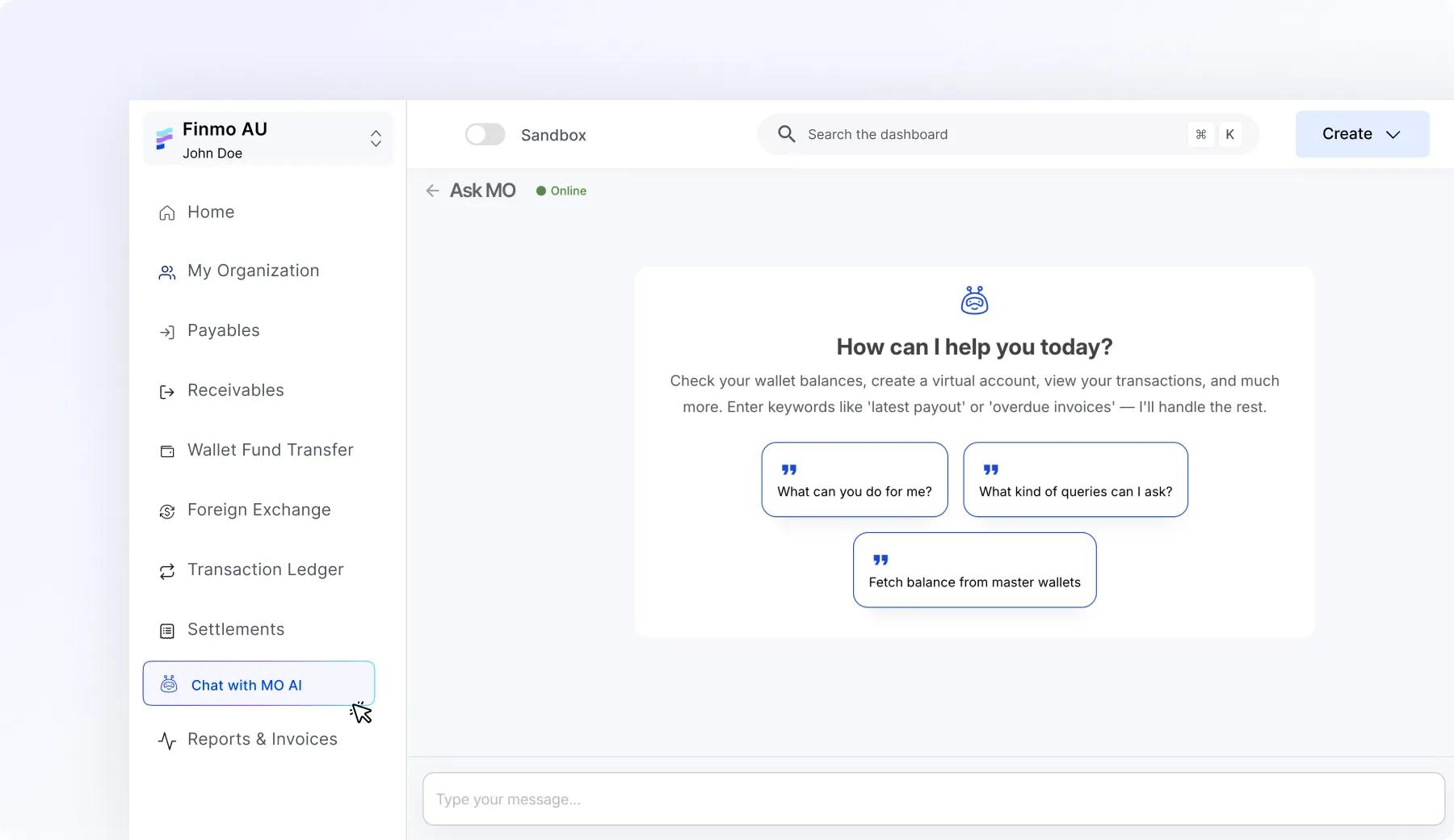Choose 'What can you do for me?' prompt
1454x840 pixels.
[x=854, y=480]
